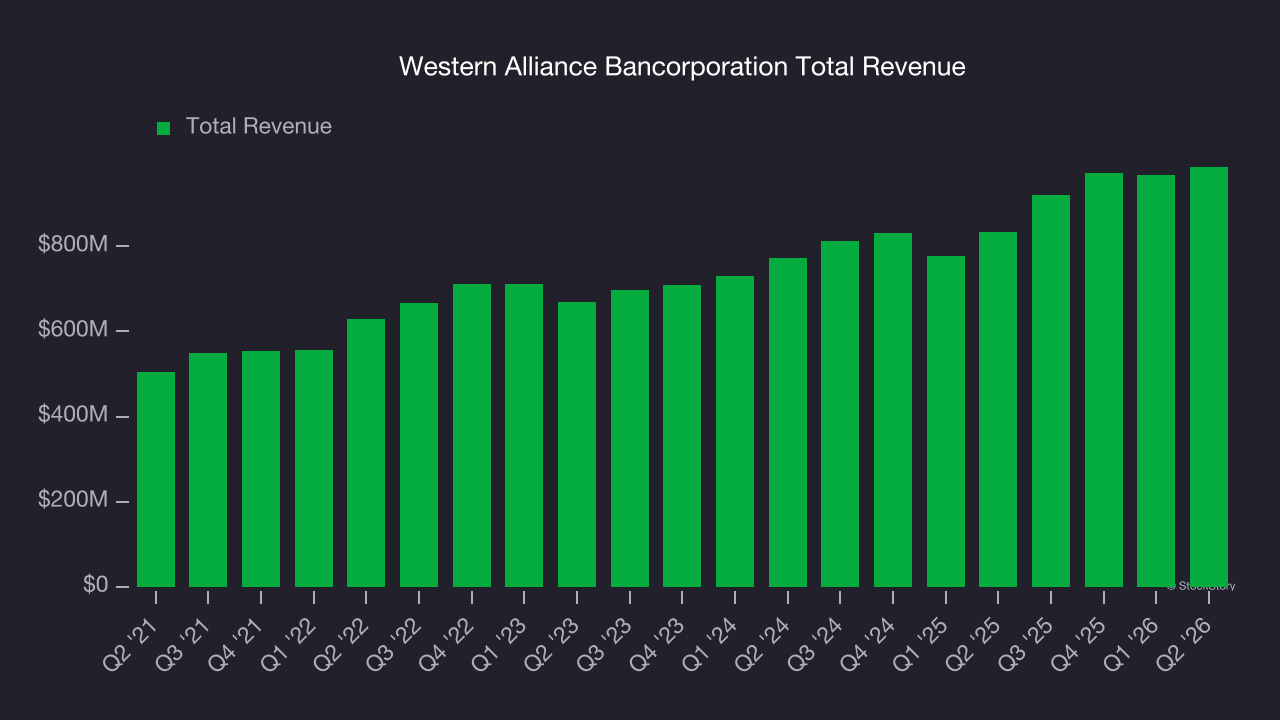Viewport: 1280px width, 720px height.
Task: Click the Q3 '25 revenue bar
Action: point(1051,391)
